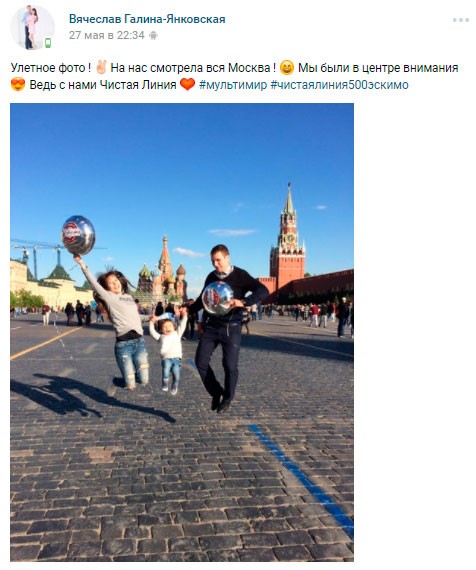
Task: Click the author's round profile avatar
Action: pyautogui.click(x=32, y=27)
